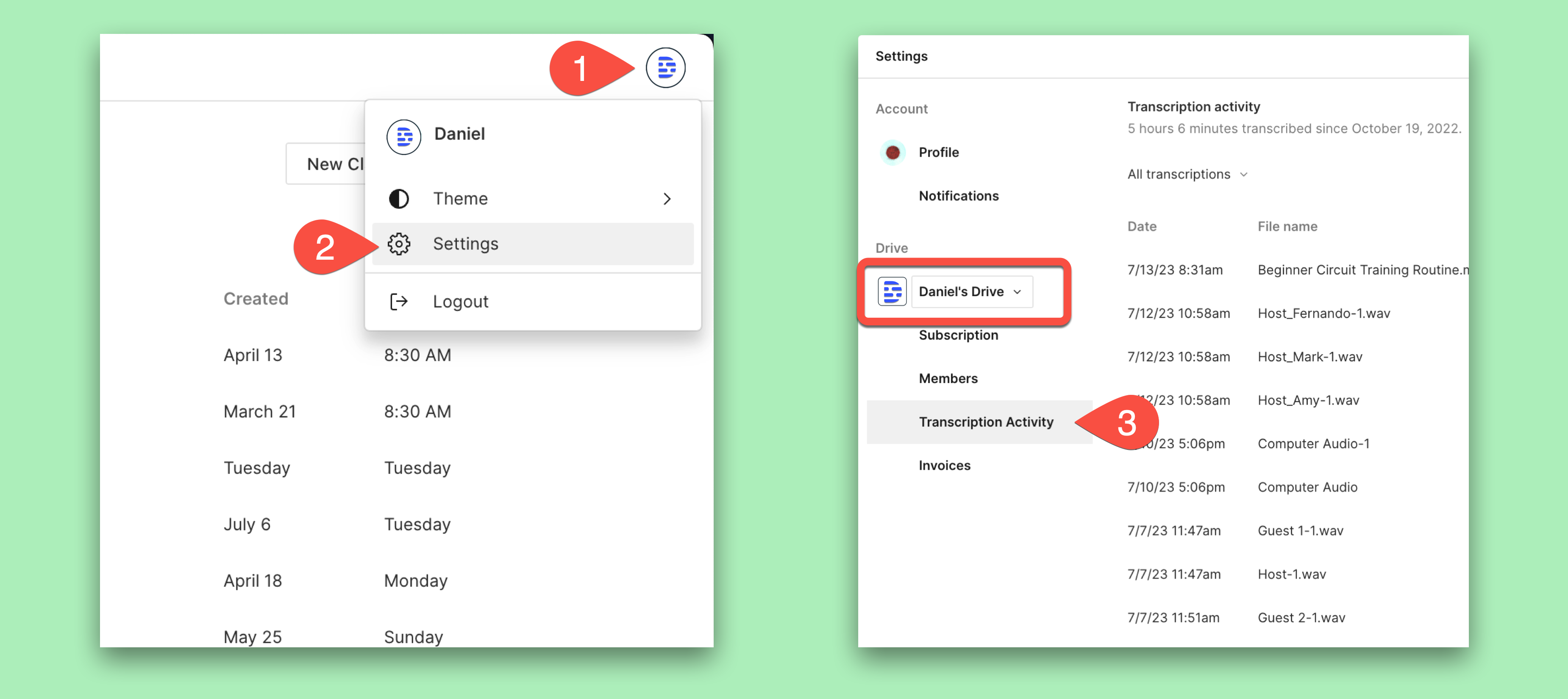Image resolution: width=1568 pixels, height=699 pixels.
Task: Open the Members settings section
Action: [948, 378]
